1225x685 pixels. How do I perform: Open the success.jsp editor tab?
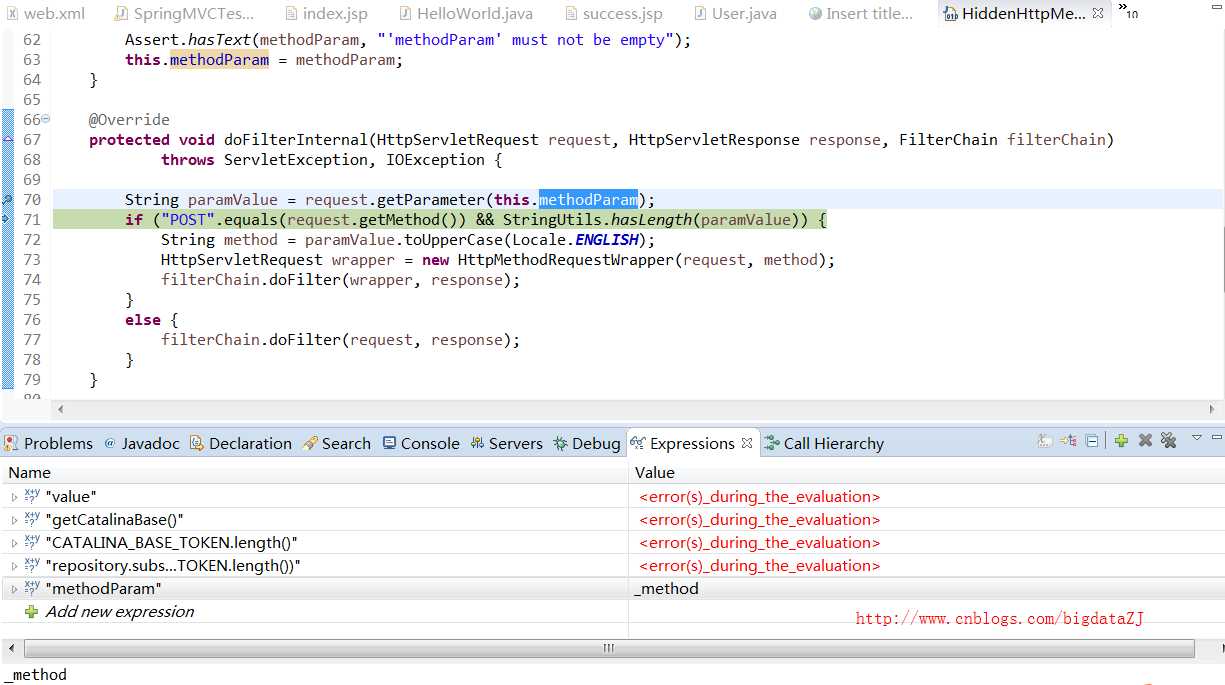(614, 14)
